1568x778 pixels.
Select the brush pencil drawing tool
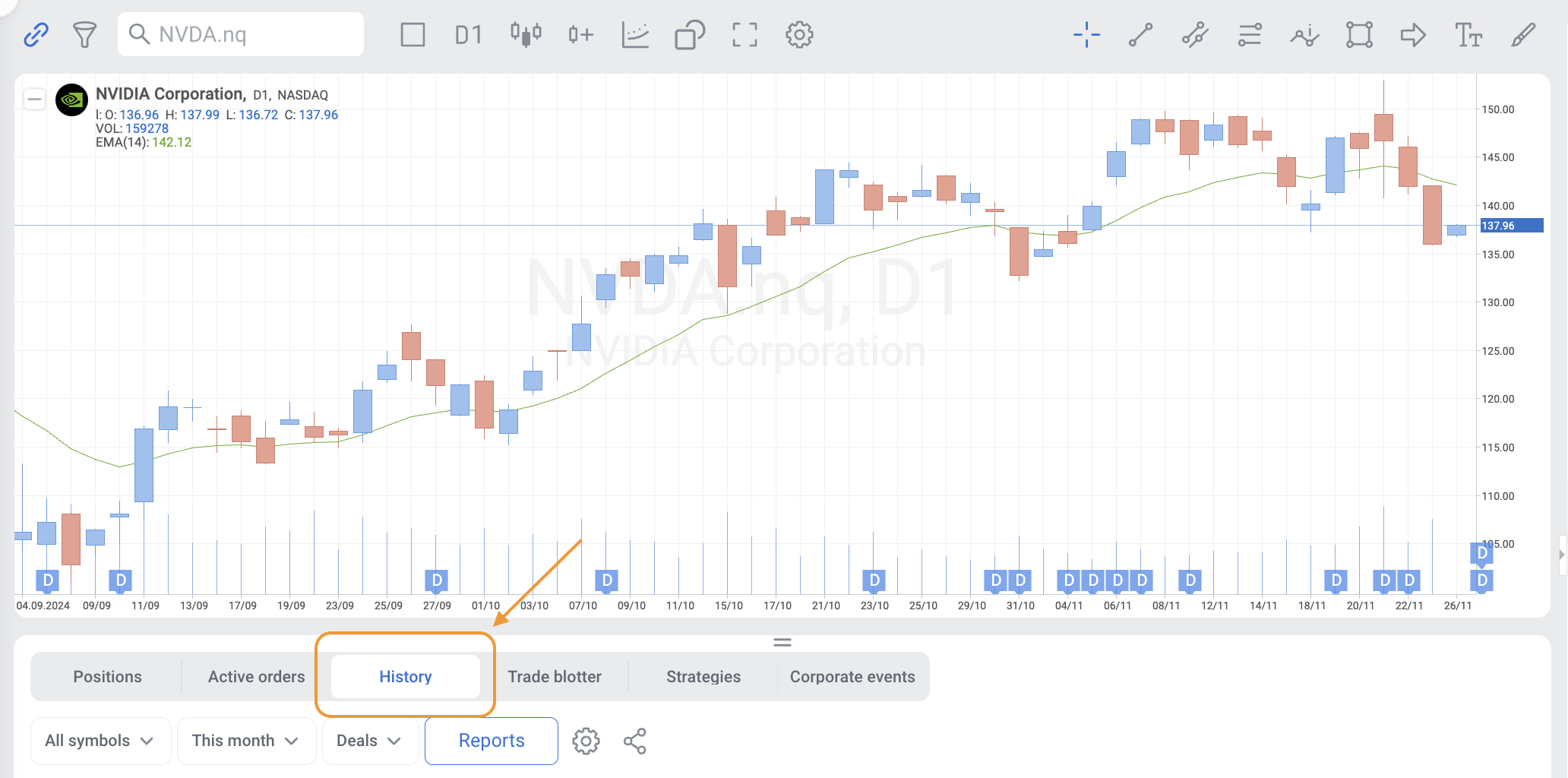pyautogui.click(x=1523, y=34)
